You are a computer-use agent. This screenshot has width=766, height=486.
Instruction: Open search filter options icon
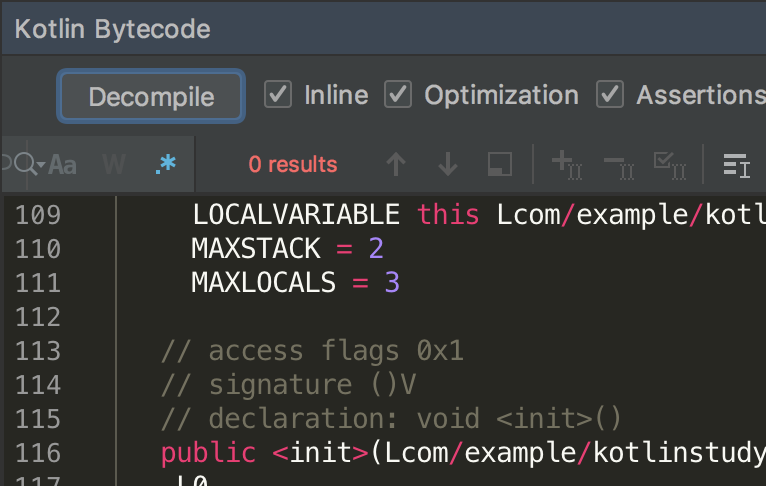(737, 165)
